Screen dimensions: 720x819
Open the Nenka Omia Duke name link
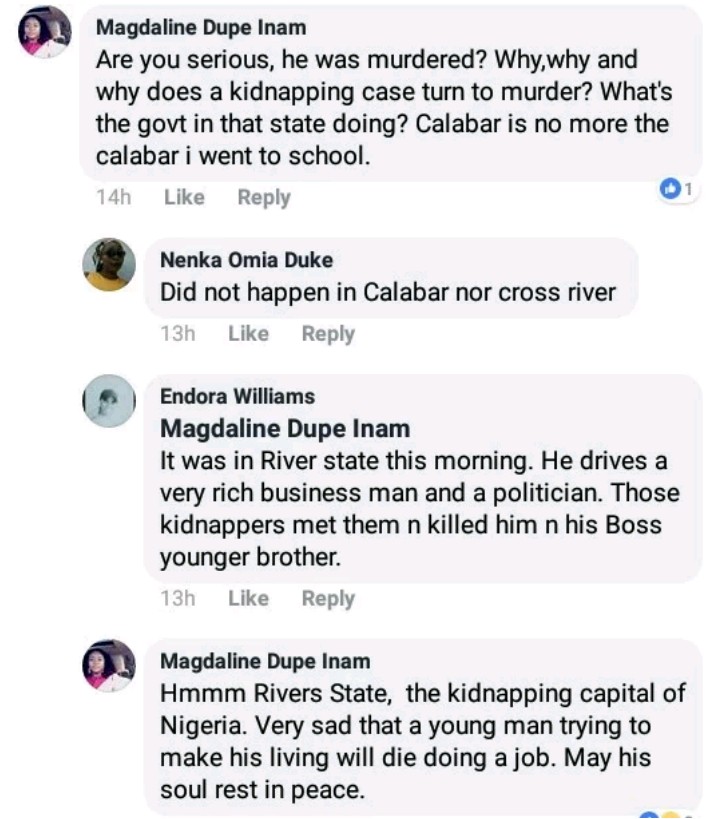(246, 260)
